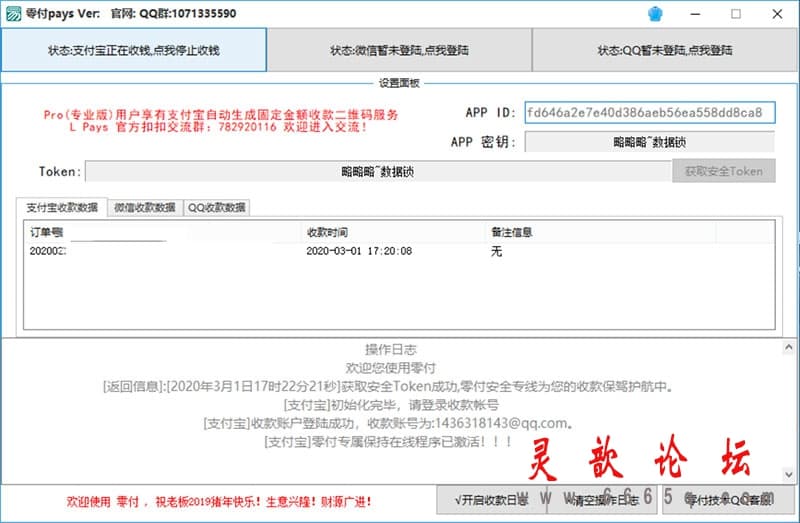Log in to WeChat via the 微信暂未登陆 status button
This screenshot has width=800, height=523.
click(x=399, y=50)
